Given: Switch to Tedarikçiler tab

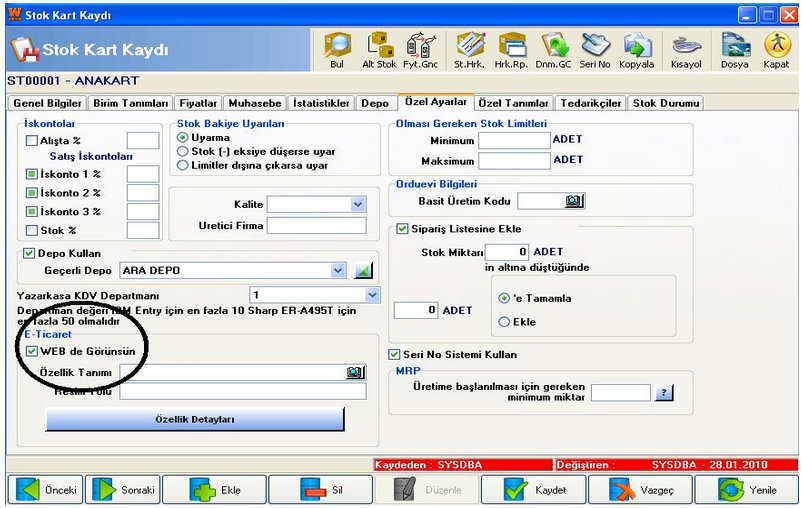Looking at the screenshot, I should [591, 103].
